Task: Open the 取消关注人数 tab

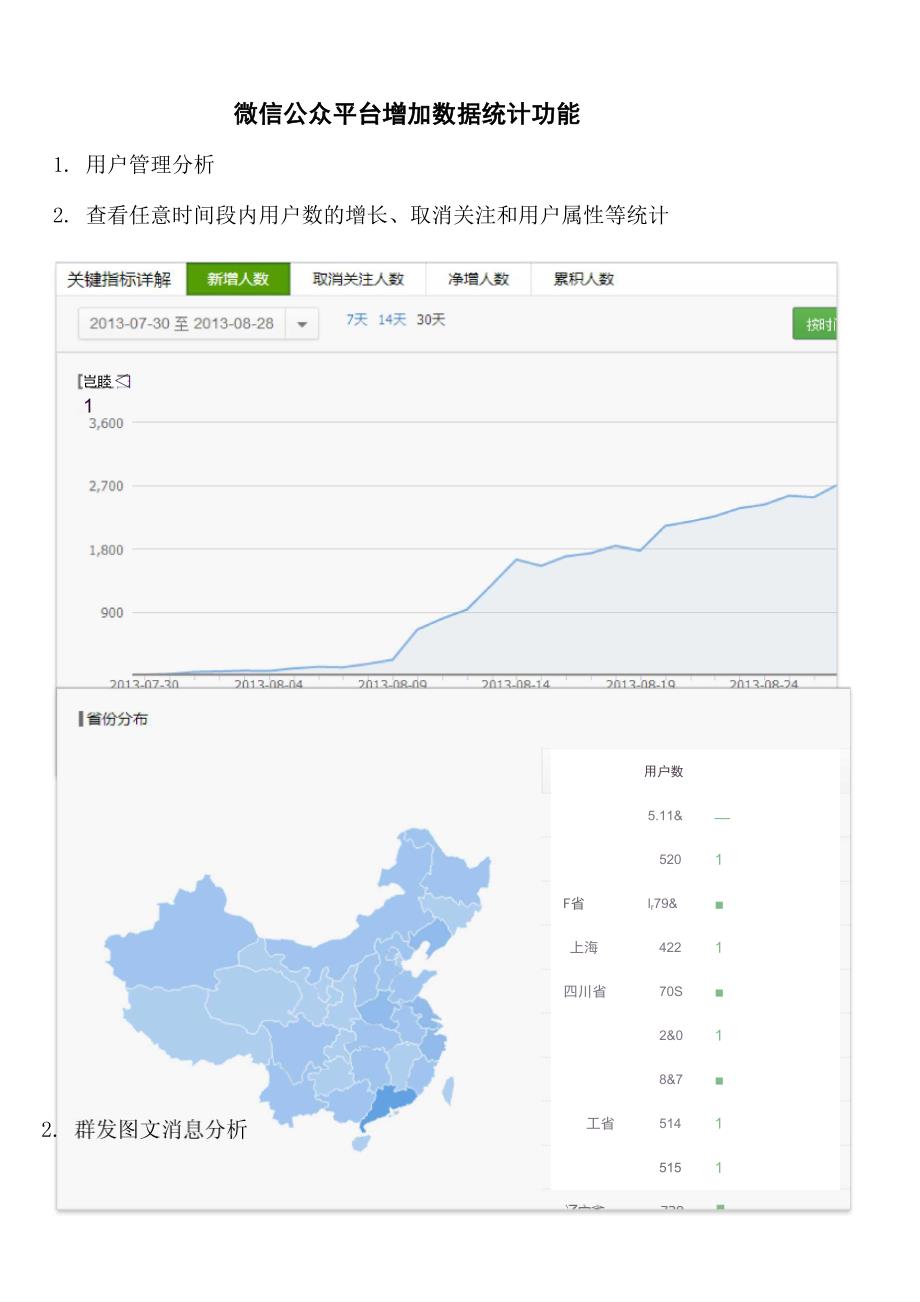Action: coord(358,279)
